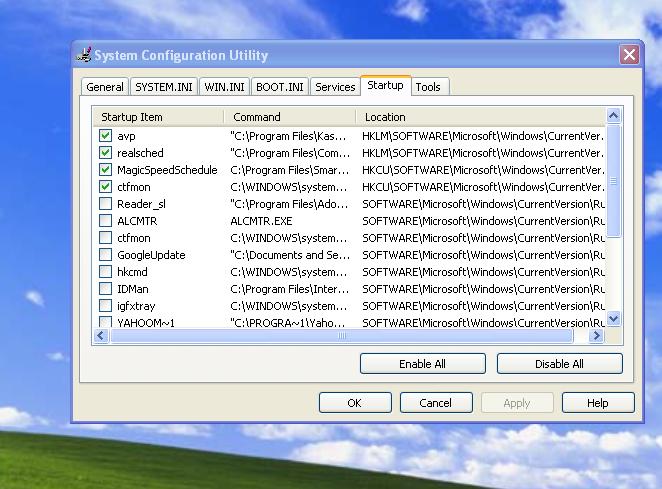Enable the hkcmd startup checkbox
The height and width of the screenshot is (489, 662).
tap(106, 272)
